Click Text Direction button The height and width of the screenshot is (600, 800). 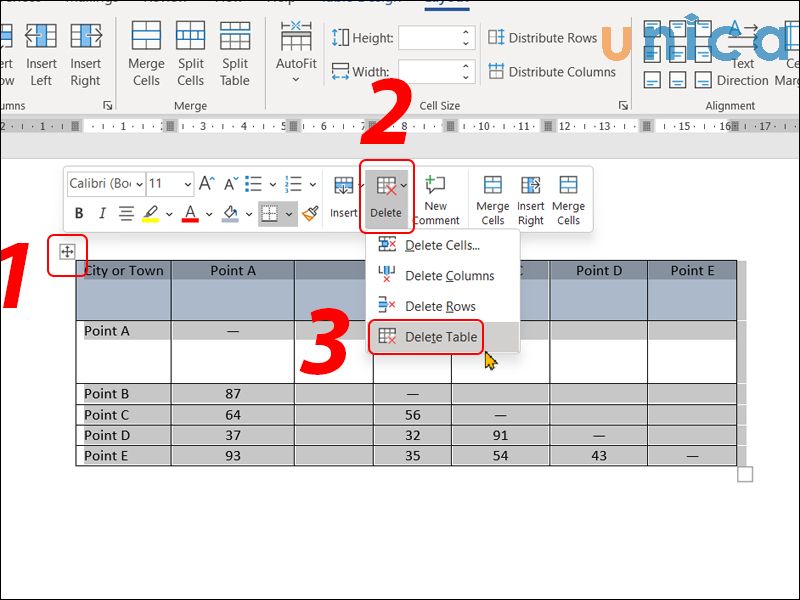(742, 54)
